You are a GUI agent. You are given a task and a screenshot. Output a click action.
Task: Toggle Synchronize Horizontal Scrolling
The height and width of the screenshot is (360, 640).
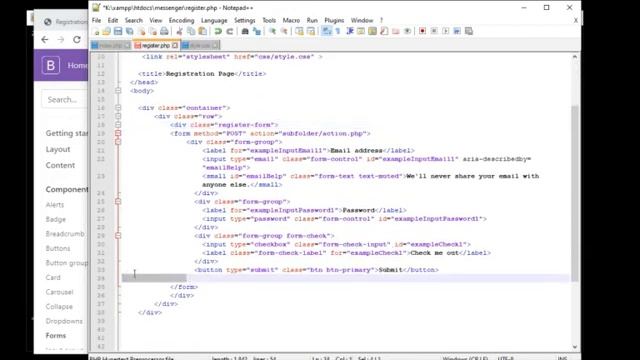tap(311, 31)
